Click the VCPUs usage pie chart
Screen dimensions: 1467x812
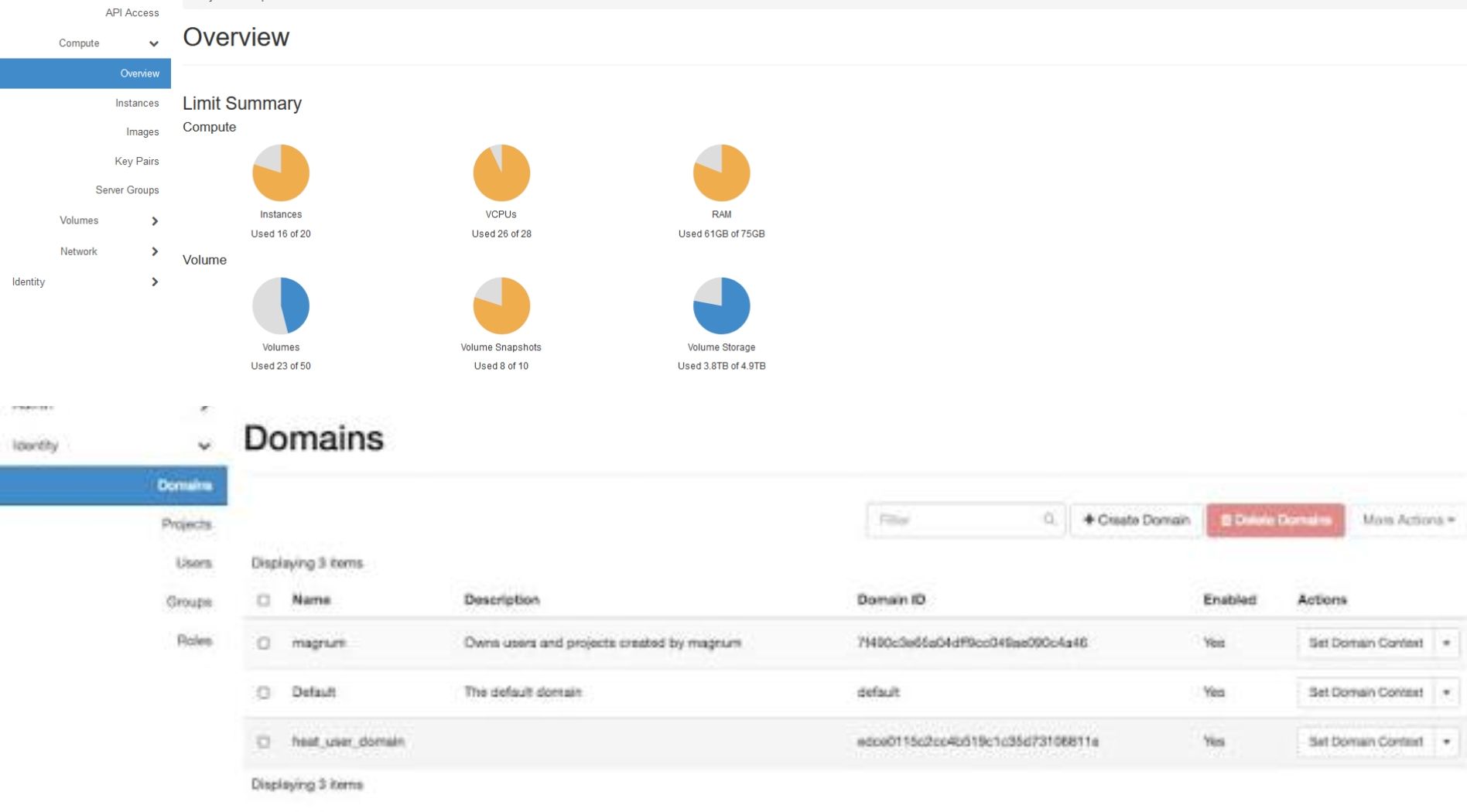click(501, 172)
